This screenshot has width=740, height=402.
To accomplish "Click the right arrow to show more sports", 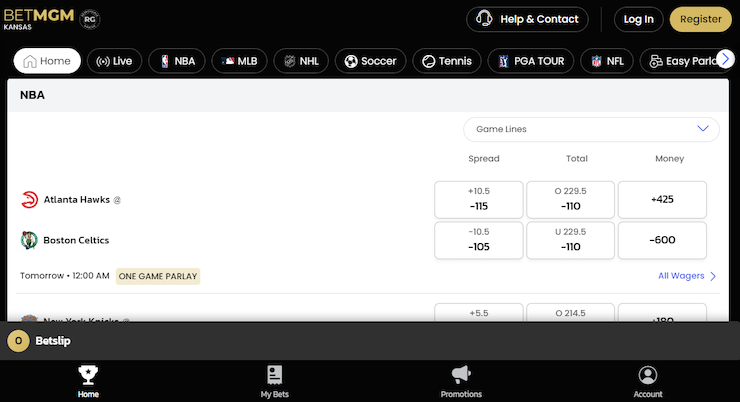I will pyautogui.click(x=725, y=59).
